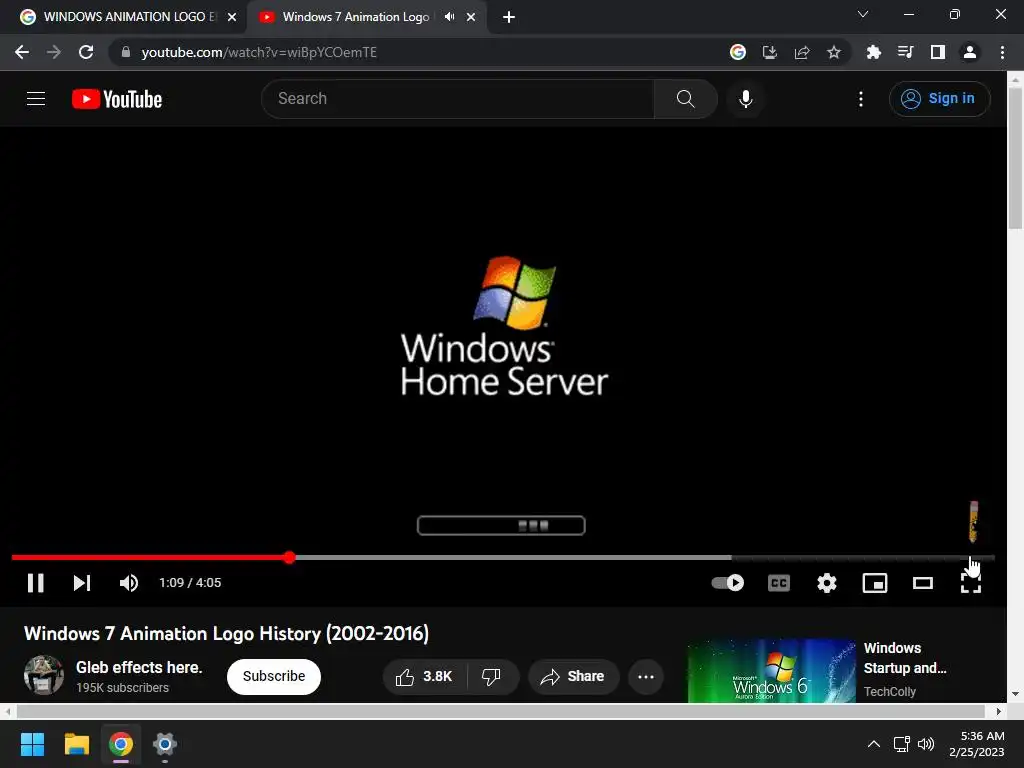Focus the YouTube search field

click(457, 99)
